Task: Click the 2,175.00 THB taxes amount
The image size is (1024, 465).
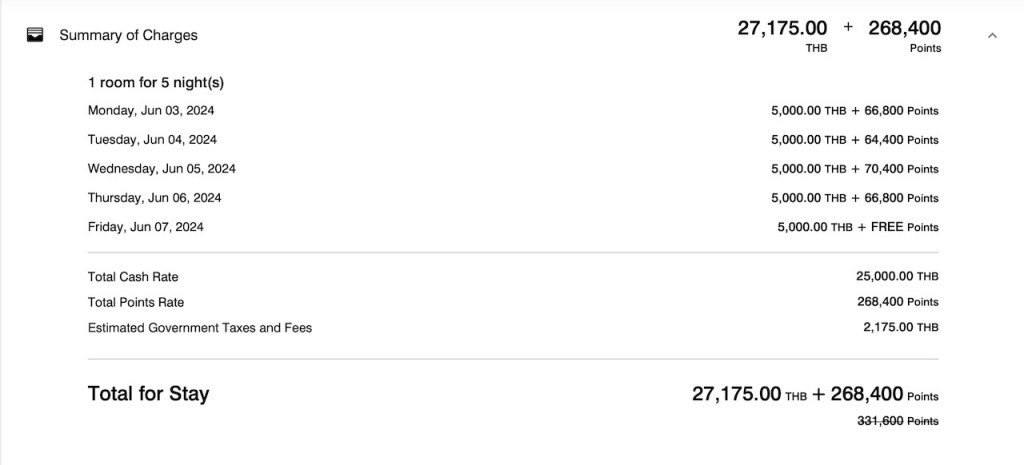Action: tap(900, 328)
